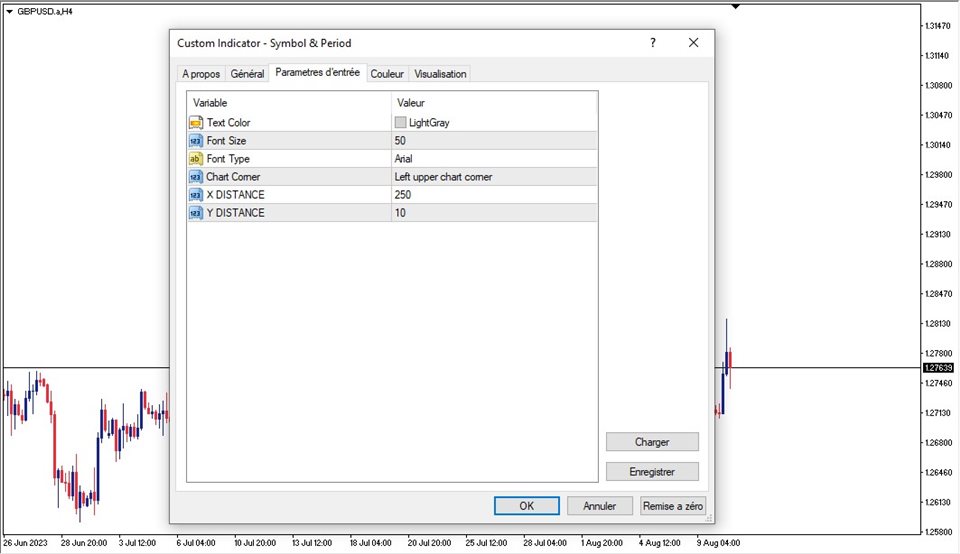The height and width of the screenshot is (554, 960).
Task: Click the Font Type string icon
Action: (195, 159)
